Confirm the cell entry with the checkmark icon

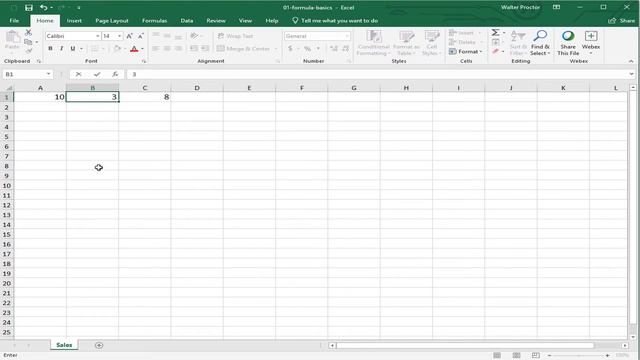pos(97,74)
